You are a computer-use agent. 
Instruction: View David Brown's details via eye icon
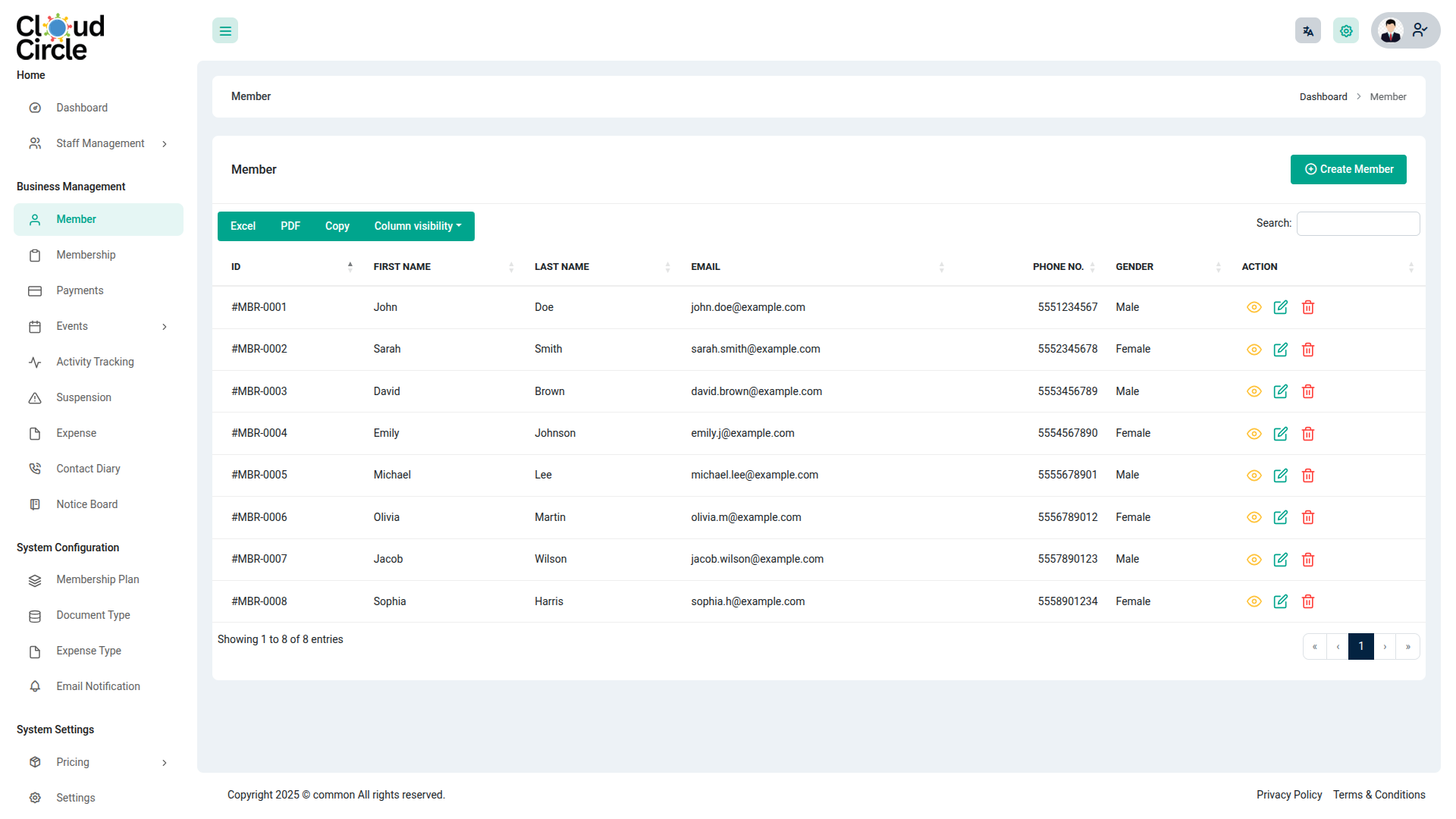coord(1254,391)
